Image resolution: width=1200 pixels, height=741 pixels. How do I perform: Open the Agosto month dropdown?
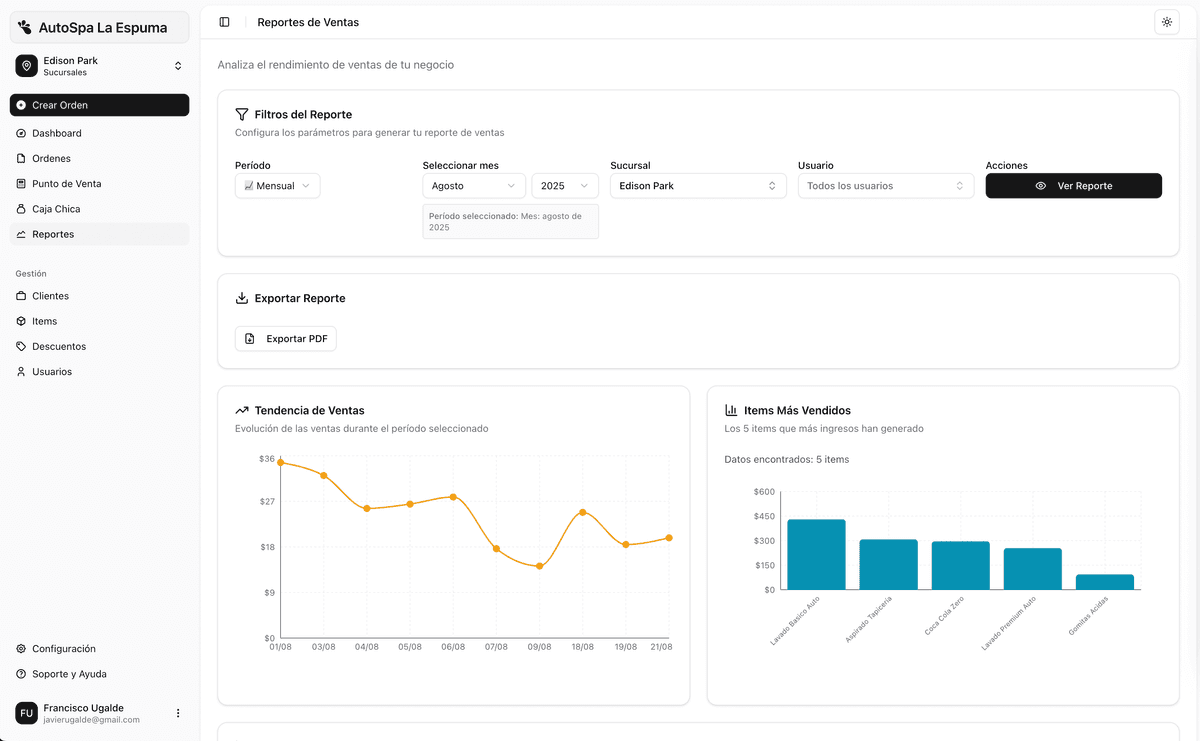pos(473,186)
